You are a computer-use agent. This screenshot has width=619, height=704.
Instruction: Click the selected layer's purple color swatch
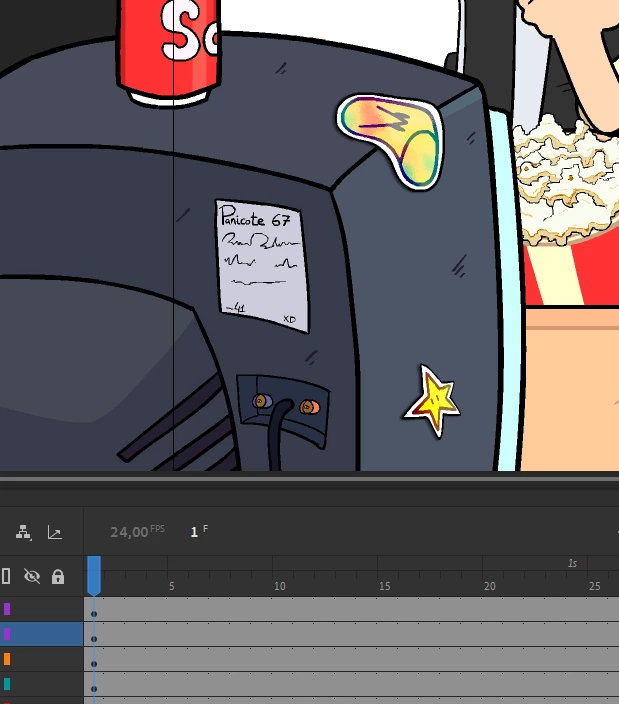(7, 634)
